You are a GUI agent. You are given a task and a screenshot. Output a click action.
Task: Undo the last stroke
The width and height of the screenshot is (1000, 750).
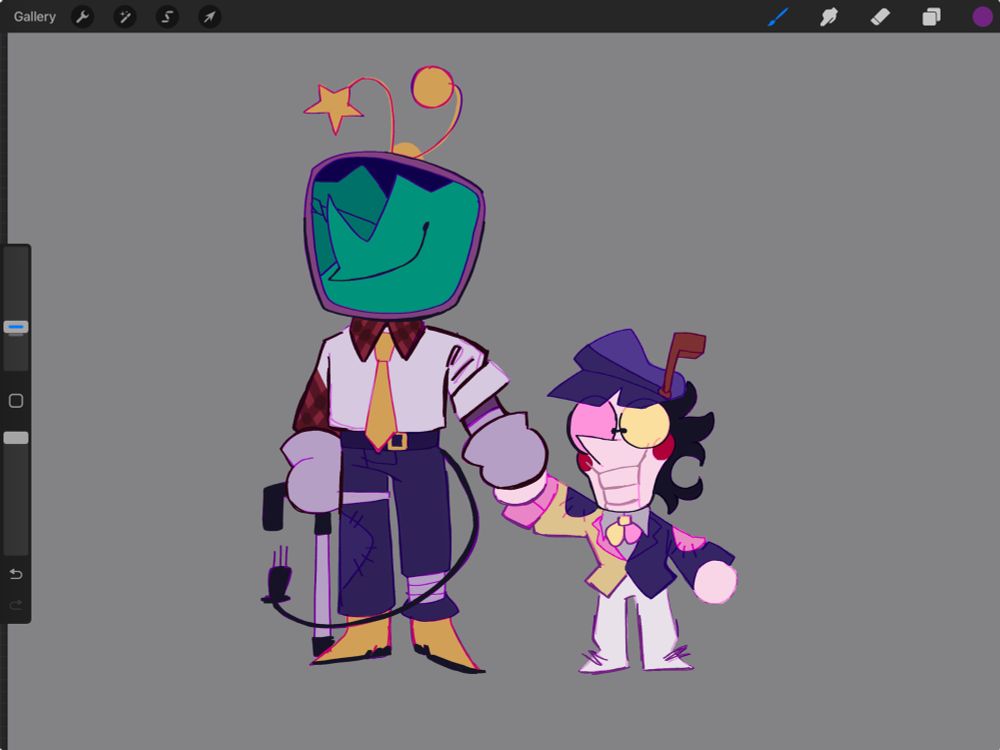tap(16, 574)
